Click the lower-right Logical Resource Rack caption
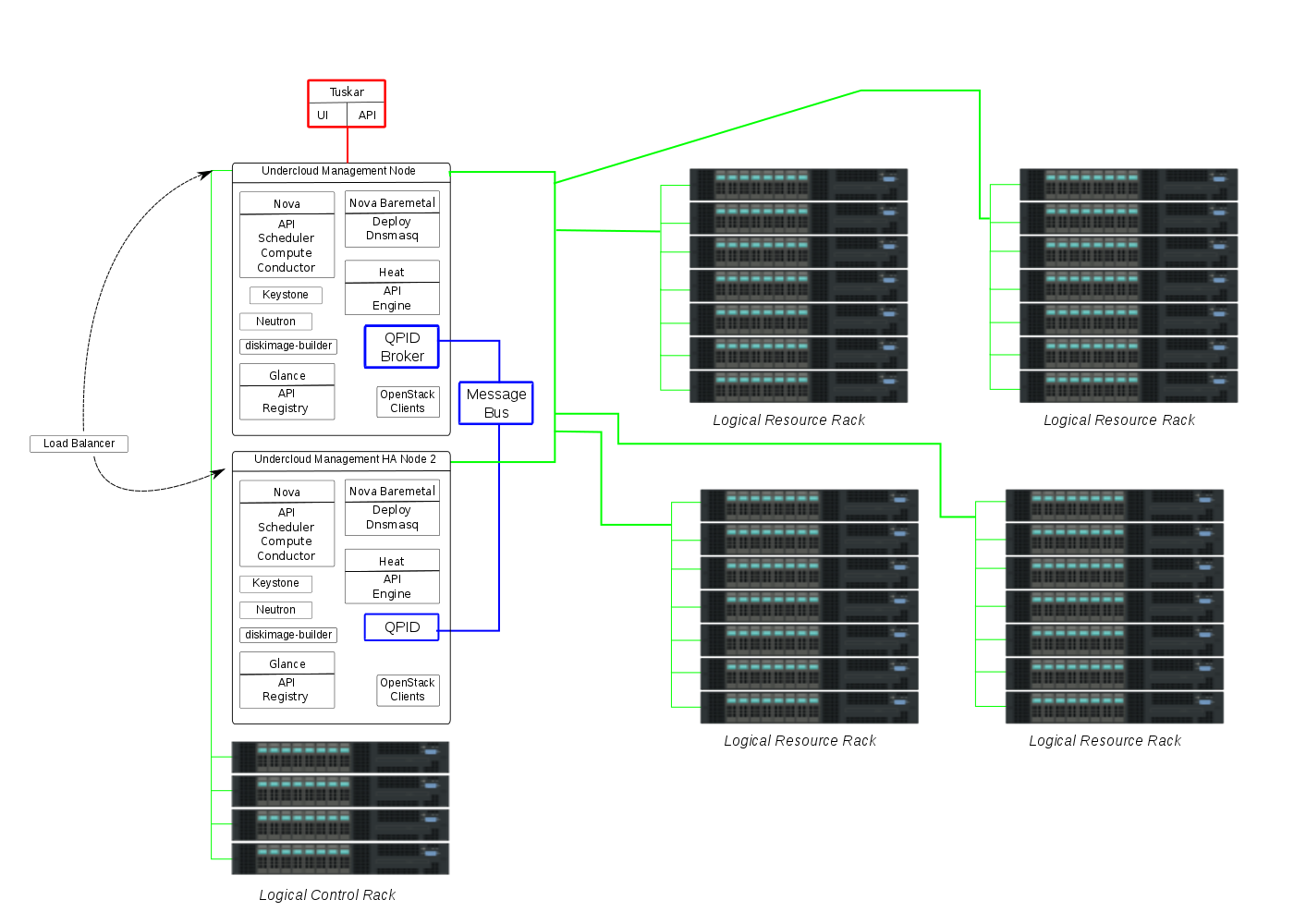The width and height of the screenshot is (1294, 924). coord(1105,741)
